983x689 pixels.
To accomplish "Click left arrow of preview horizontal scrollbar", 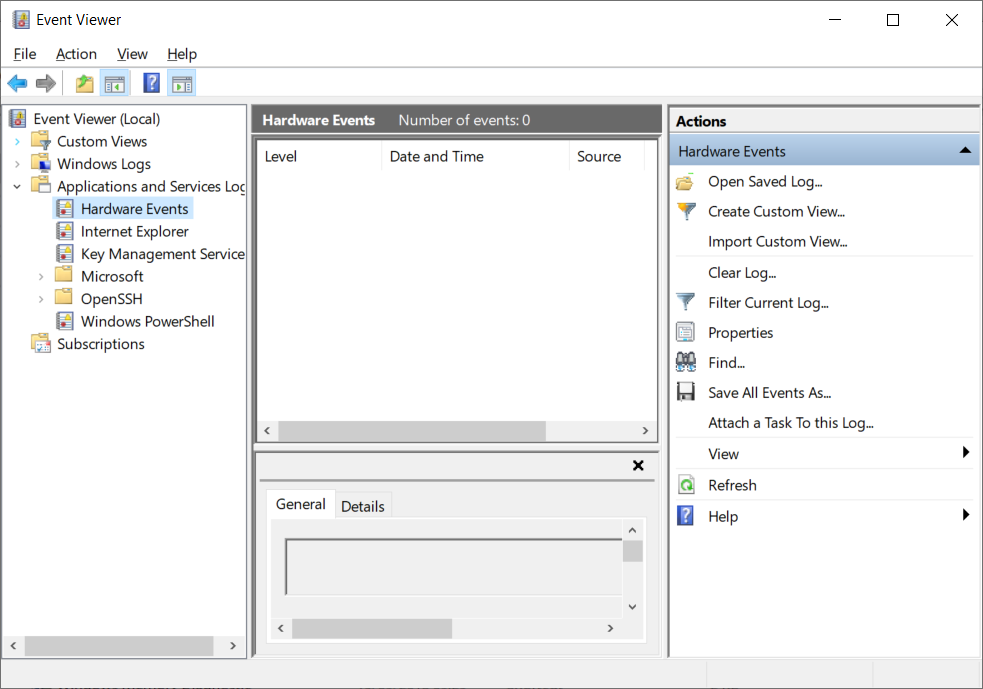I will (281, 628).
